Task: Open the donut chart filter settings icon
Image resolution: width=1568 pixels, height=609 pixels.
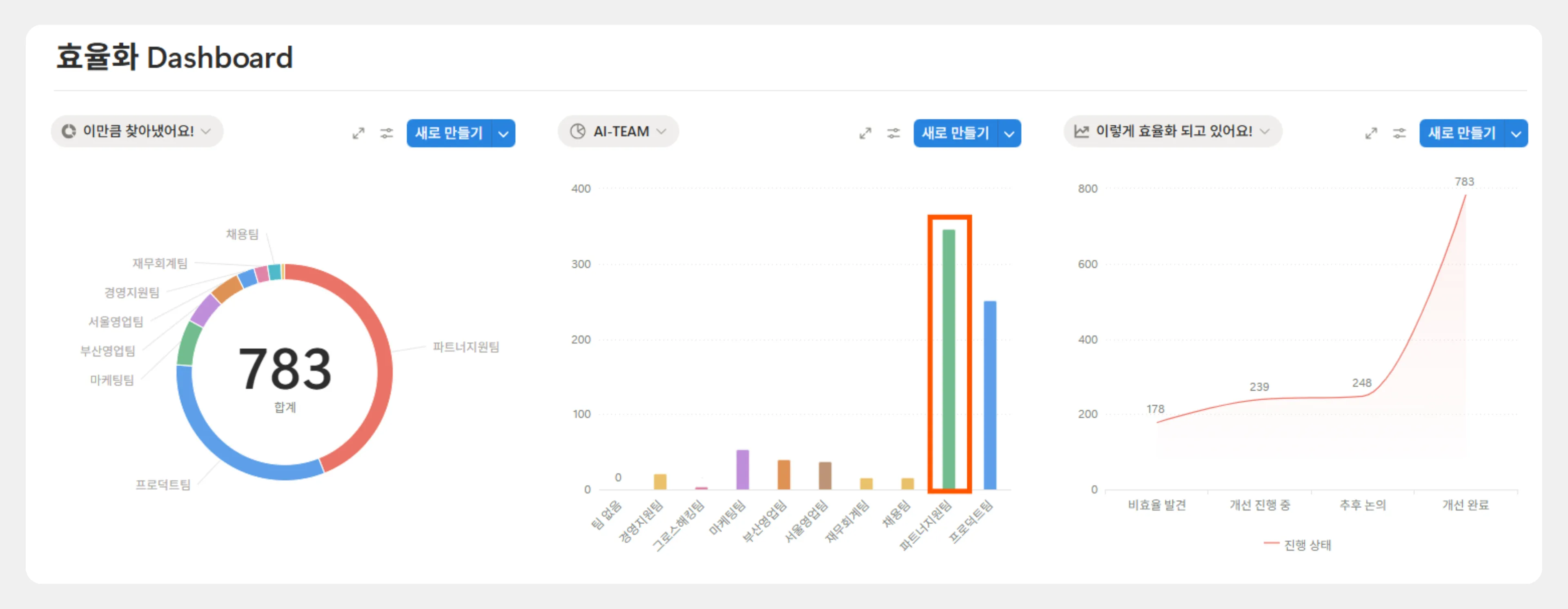Action: pos(387,133)
